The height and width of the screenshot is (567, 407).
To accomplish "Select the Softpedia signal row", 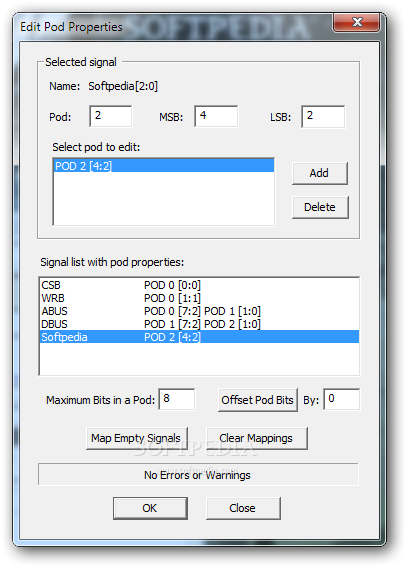I will click(199, 337).
